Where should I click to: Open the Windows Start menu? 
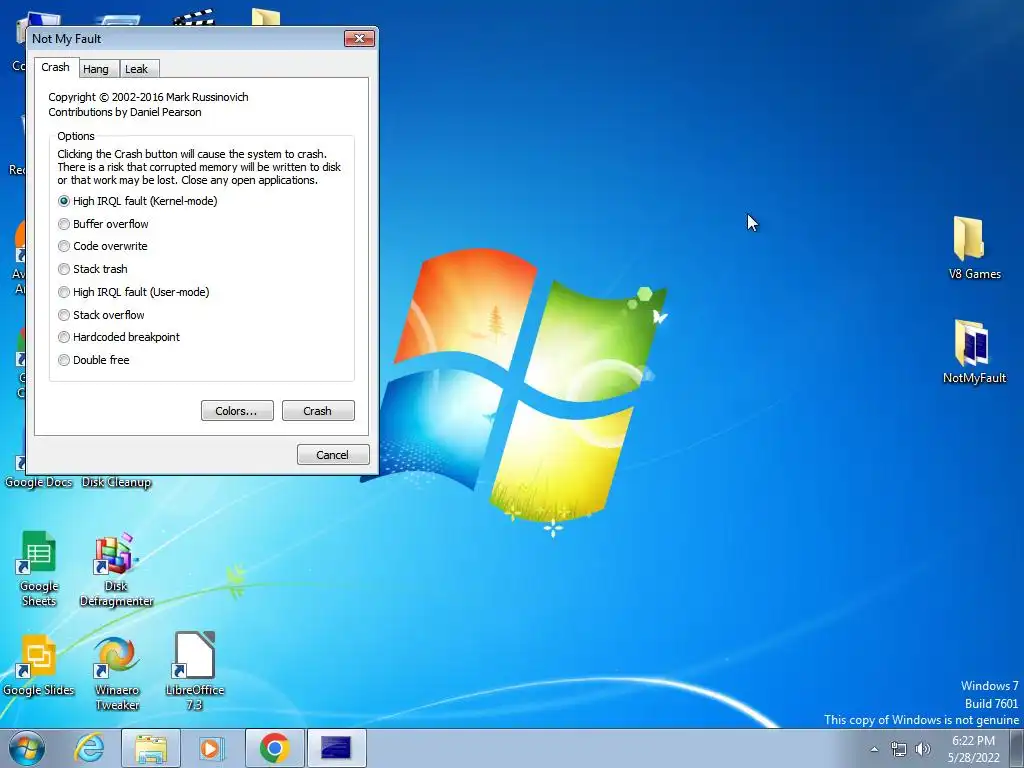tap(27, 748)
